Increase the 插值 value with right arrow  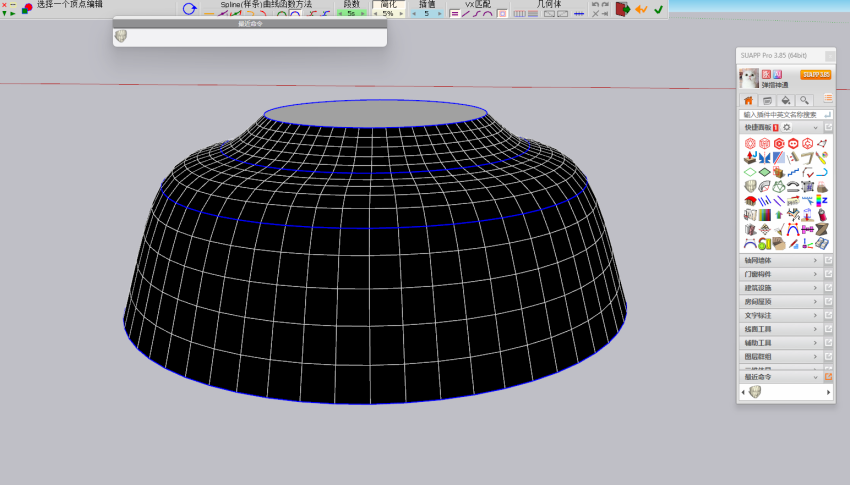439,14
